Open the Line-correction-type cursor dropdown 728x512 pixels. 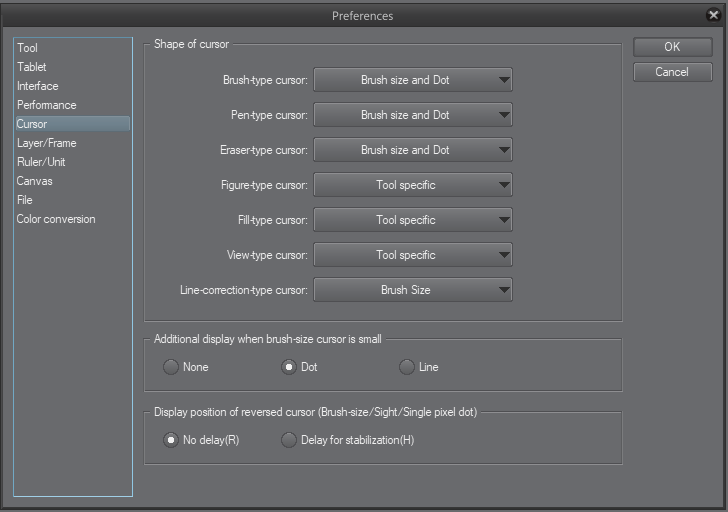[x=413, y=290]
